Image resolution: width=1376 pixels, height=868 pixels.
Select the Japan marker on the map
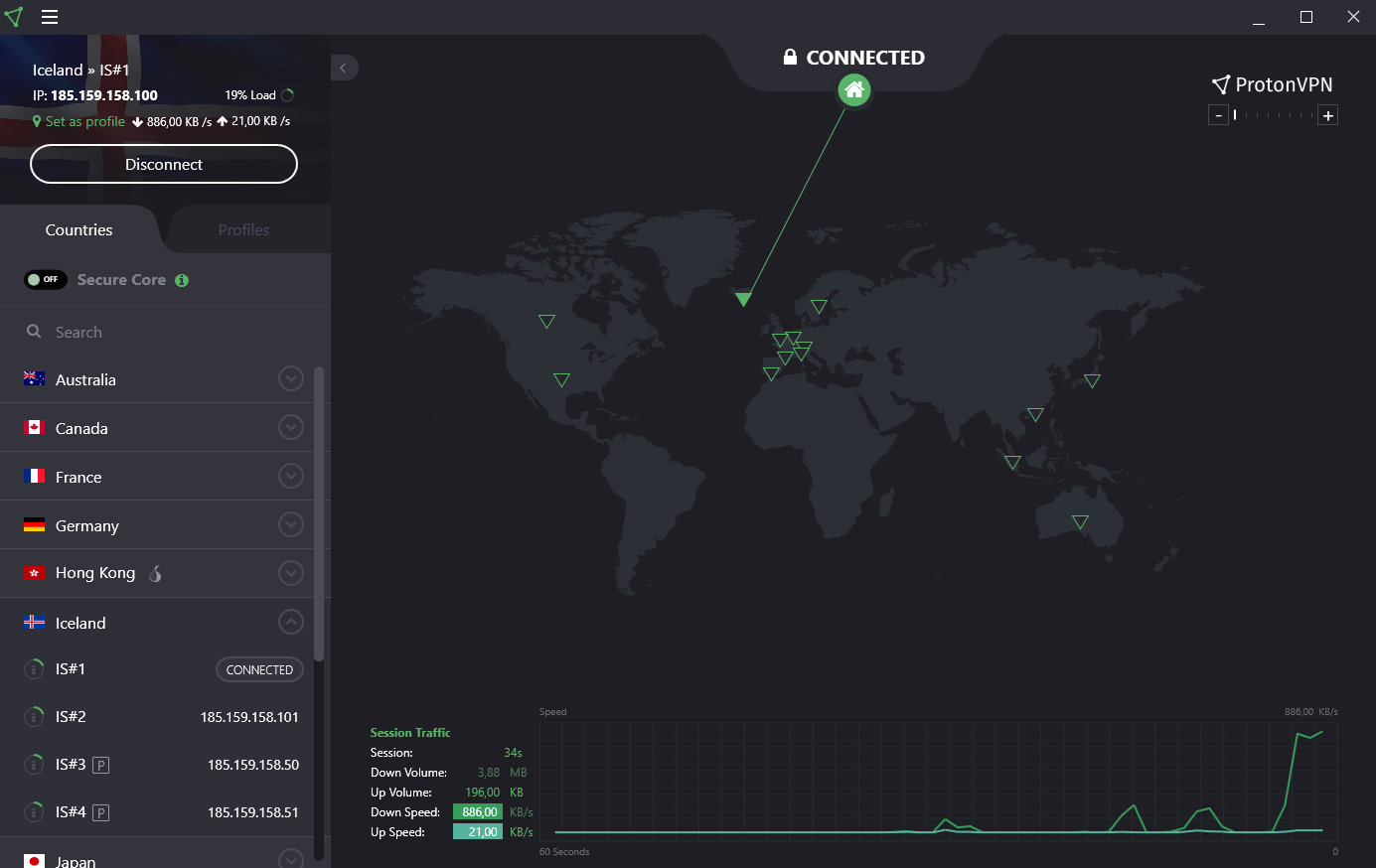[x=1092, y=381]
